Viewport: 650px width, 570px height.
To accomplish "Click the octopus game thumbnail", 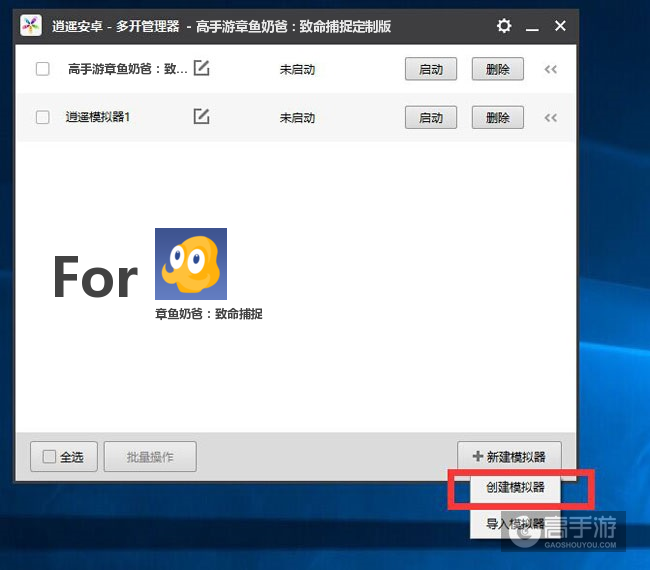I will [191, 264].
